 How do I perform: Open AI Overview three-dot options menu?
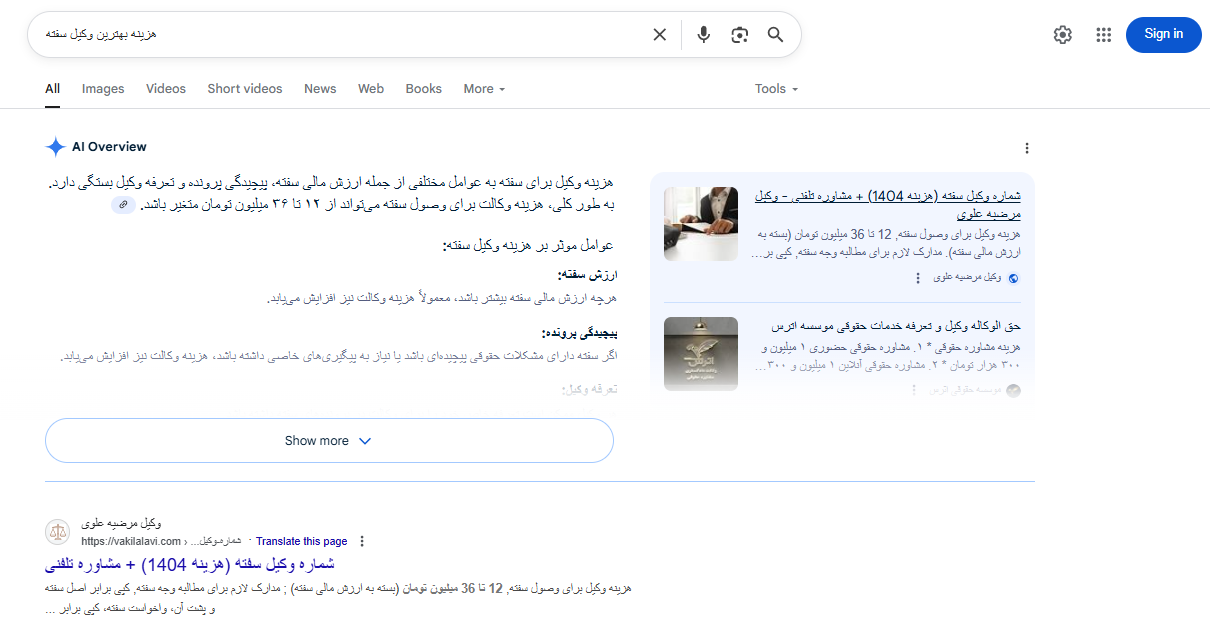[1026, 148]
